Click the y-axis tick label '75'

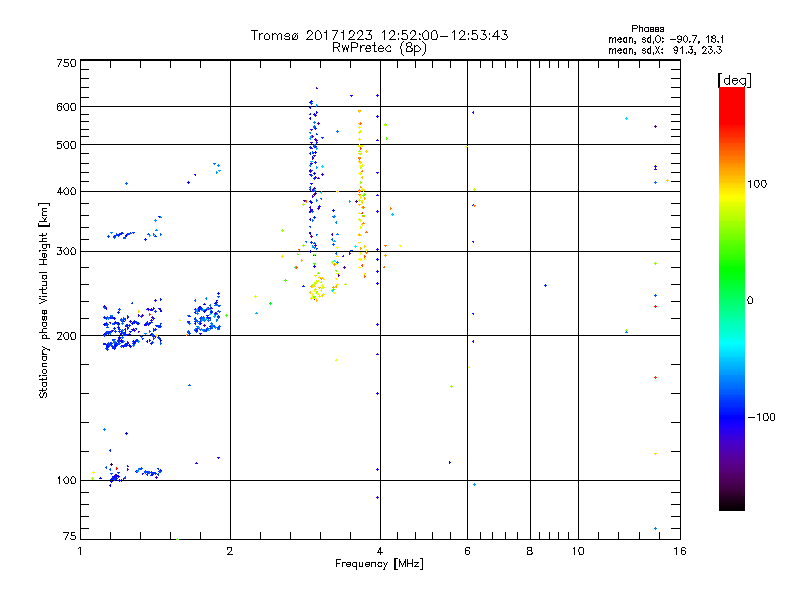(70, 536)
